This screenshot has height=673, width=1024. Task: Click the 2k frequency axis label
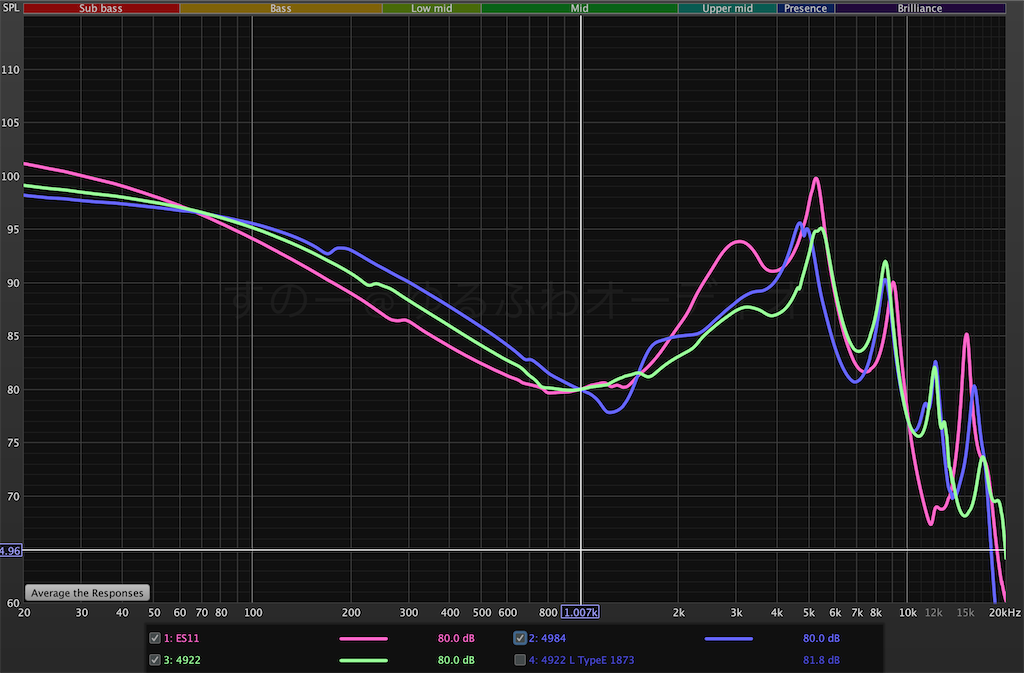[x=679, y=612]
